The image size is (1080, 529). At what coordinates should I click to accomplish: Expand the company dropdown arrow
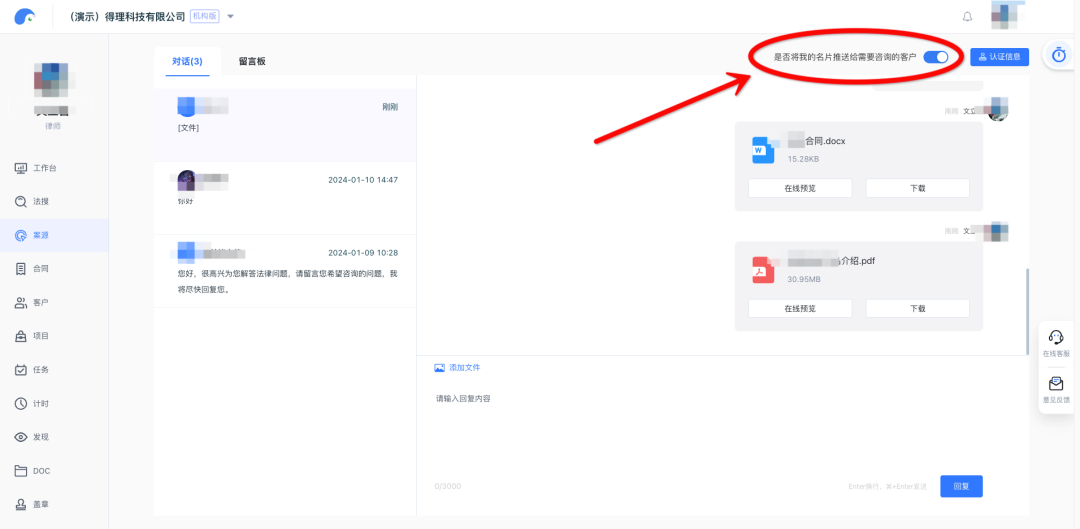pyautogui.click(x=231, y=17)
